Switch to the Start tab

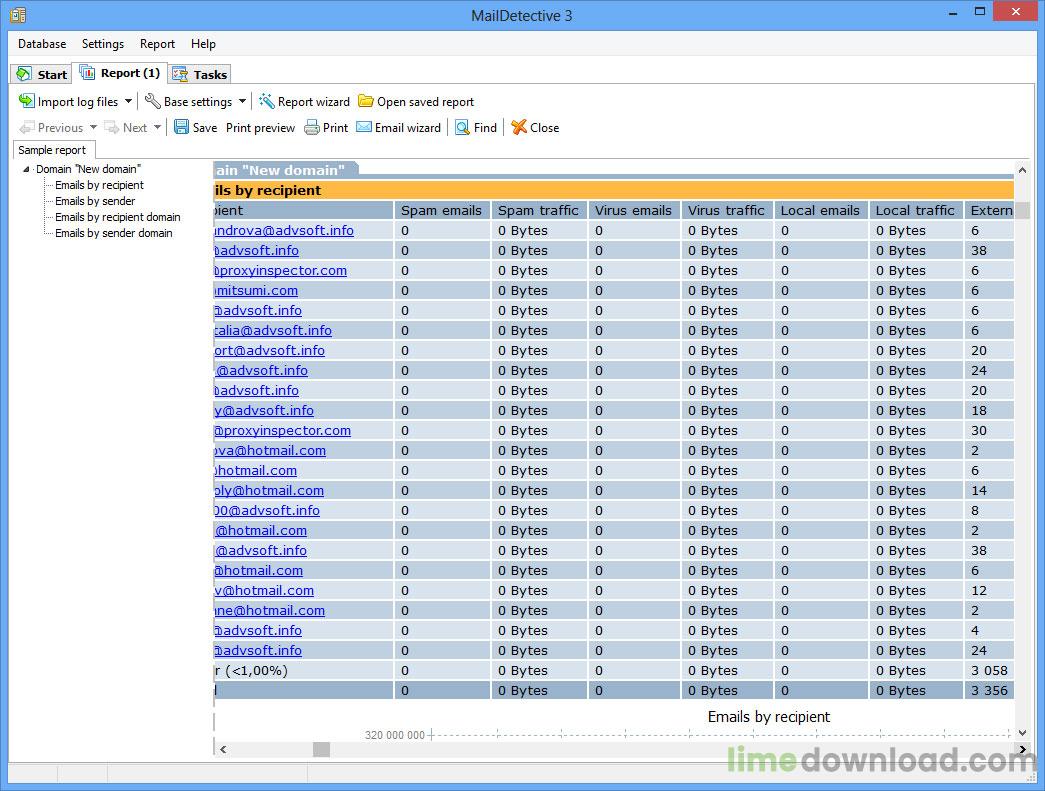click(41, 74)
